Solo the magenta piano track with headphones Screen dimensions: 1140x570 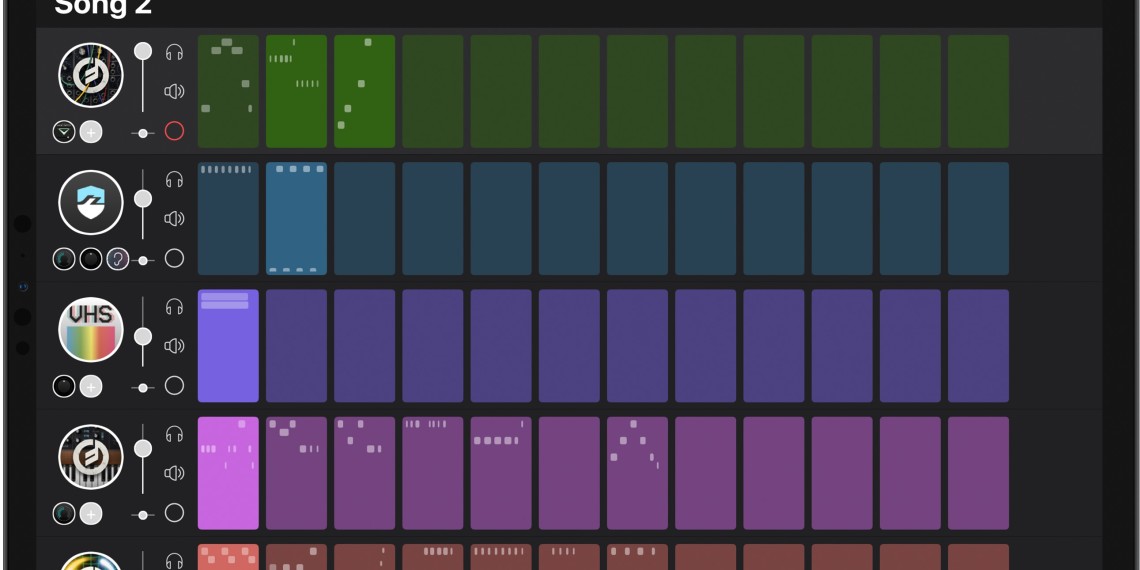(174, 434)
